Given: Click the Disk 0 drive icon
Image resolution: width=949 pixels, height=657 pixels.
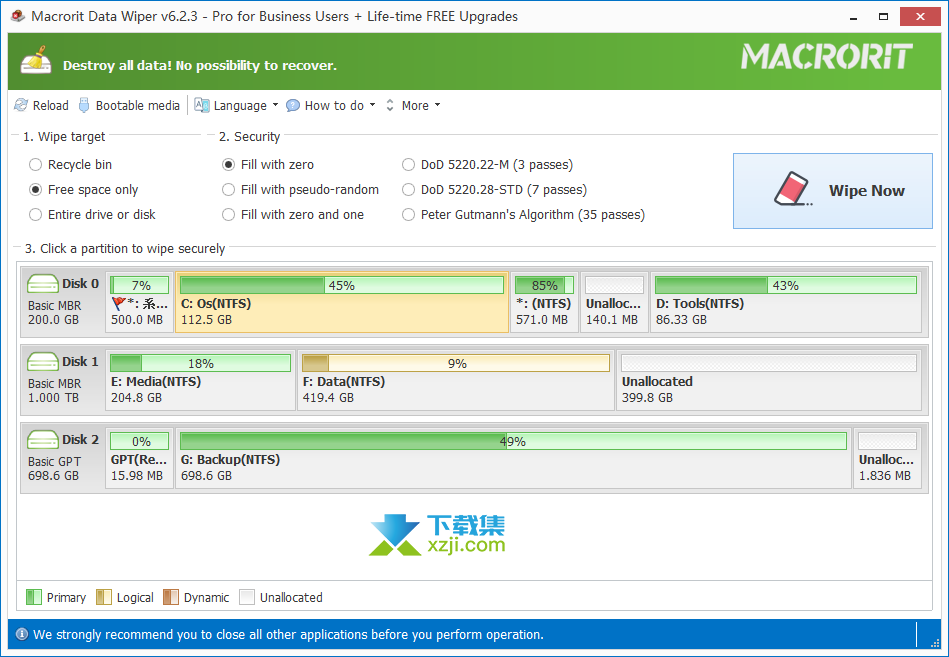Looking at the screenshot, I should point(42,284).
